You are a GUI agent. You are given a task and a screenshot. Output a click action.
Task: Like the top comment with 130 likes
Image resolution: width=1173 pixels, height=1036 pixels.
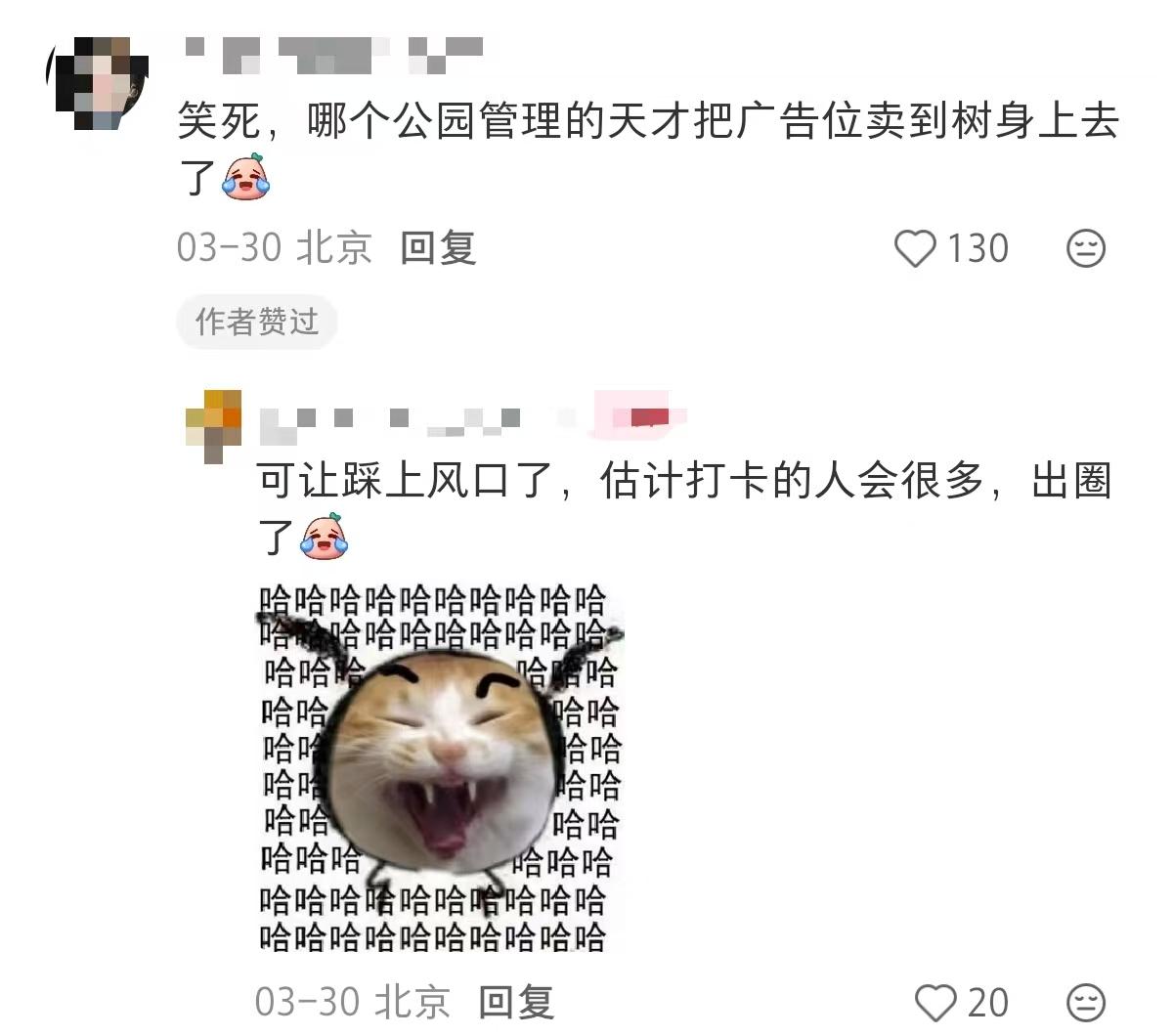[916, 248]
